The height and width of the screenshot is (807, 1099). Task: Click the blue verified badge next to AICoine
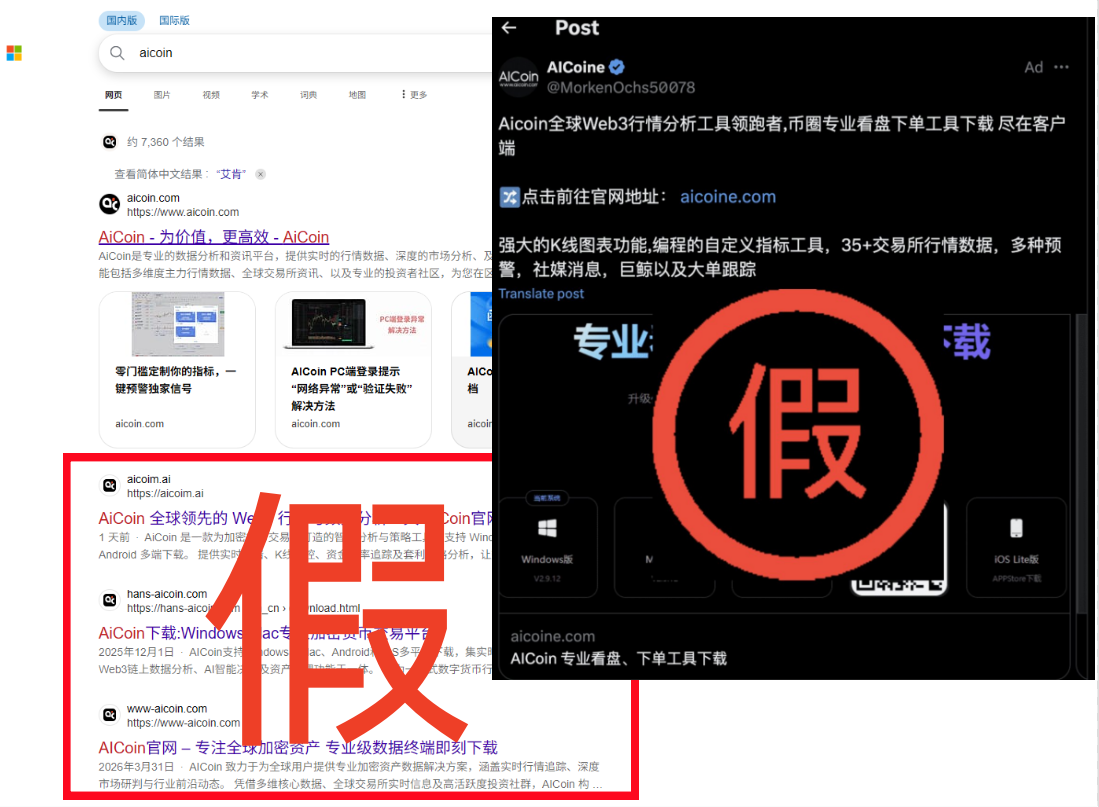[617, 67]
